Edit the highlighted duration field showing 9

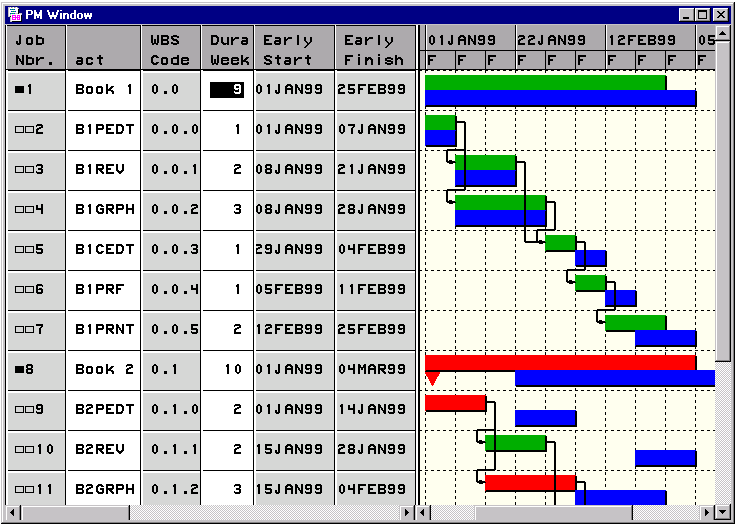227,90
